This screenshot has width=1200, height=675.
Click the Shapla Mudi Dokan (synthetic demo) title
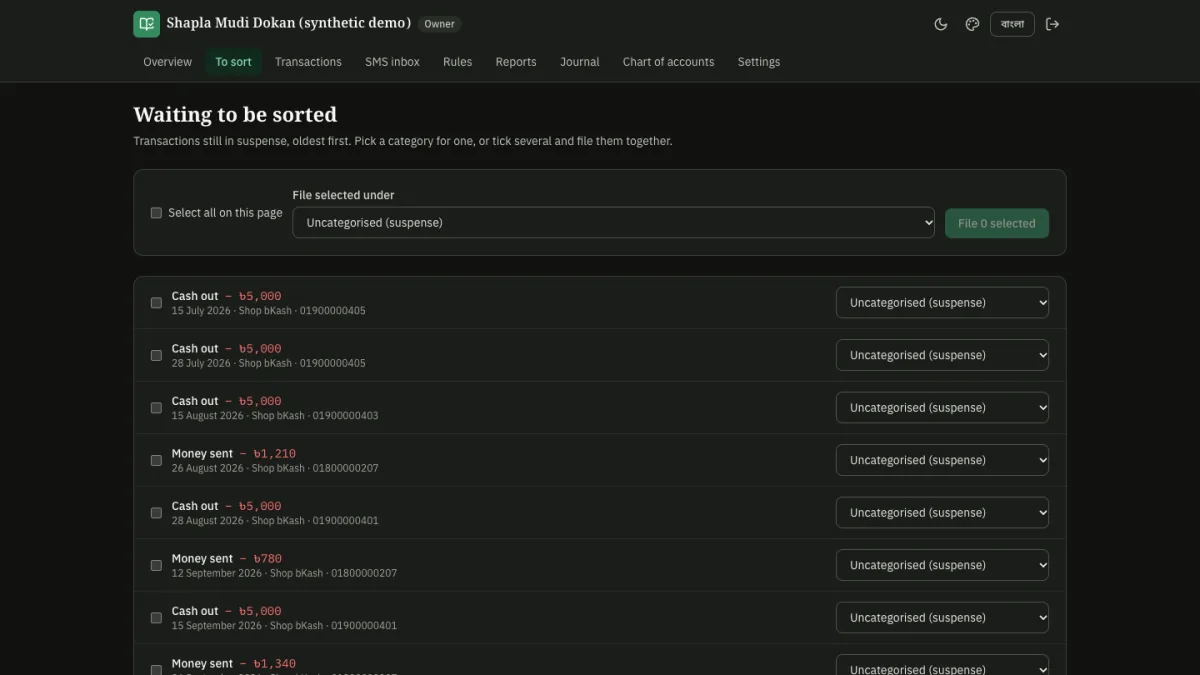coord(289,23)
